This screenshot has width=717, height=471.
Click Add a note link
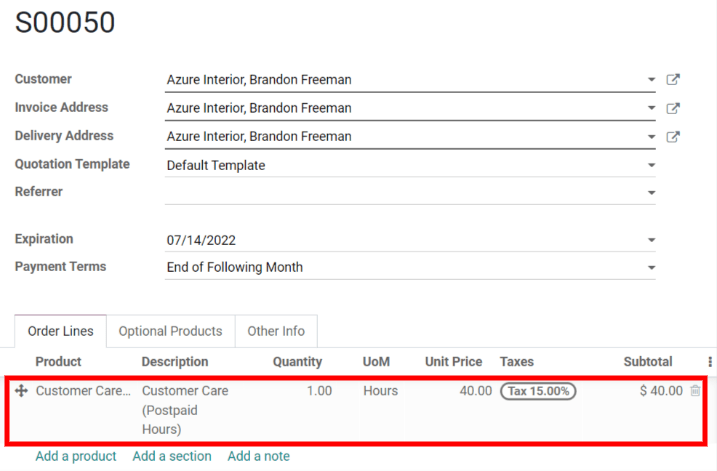pos(258,456)
